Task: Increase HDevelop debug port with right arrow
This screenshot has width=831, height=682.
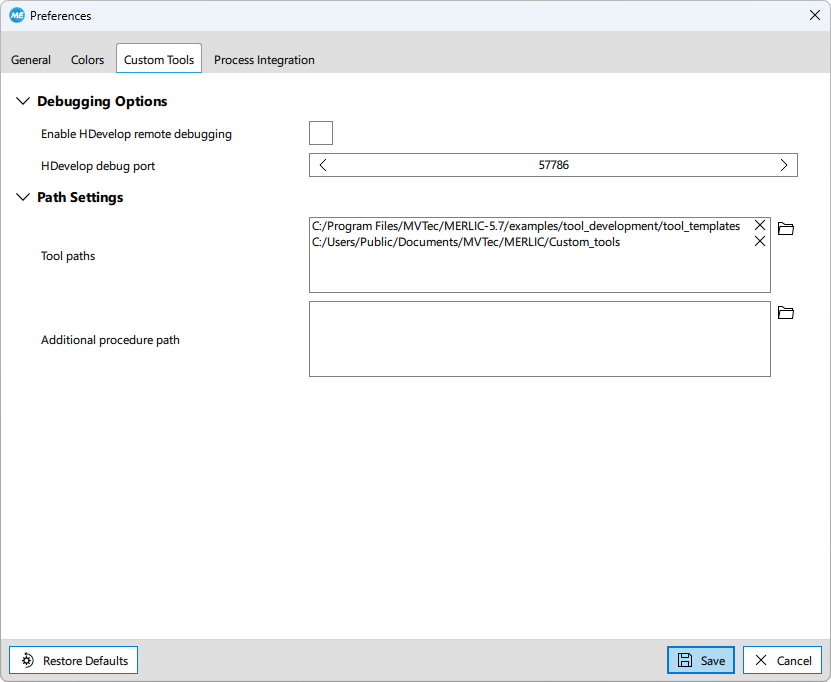Action: pyautogui.click(x=784, y=165)
